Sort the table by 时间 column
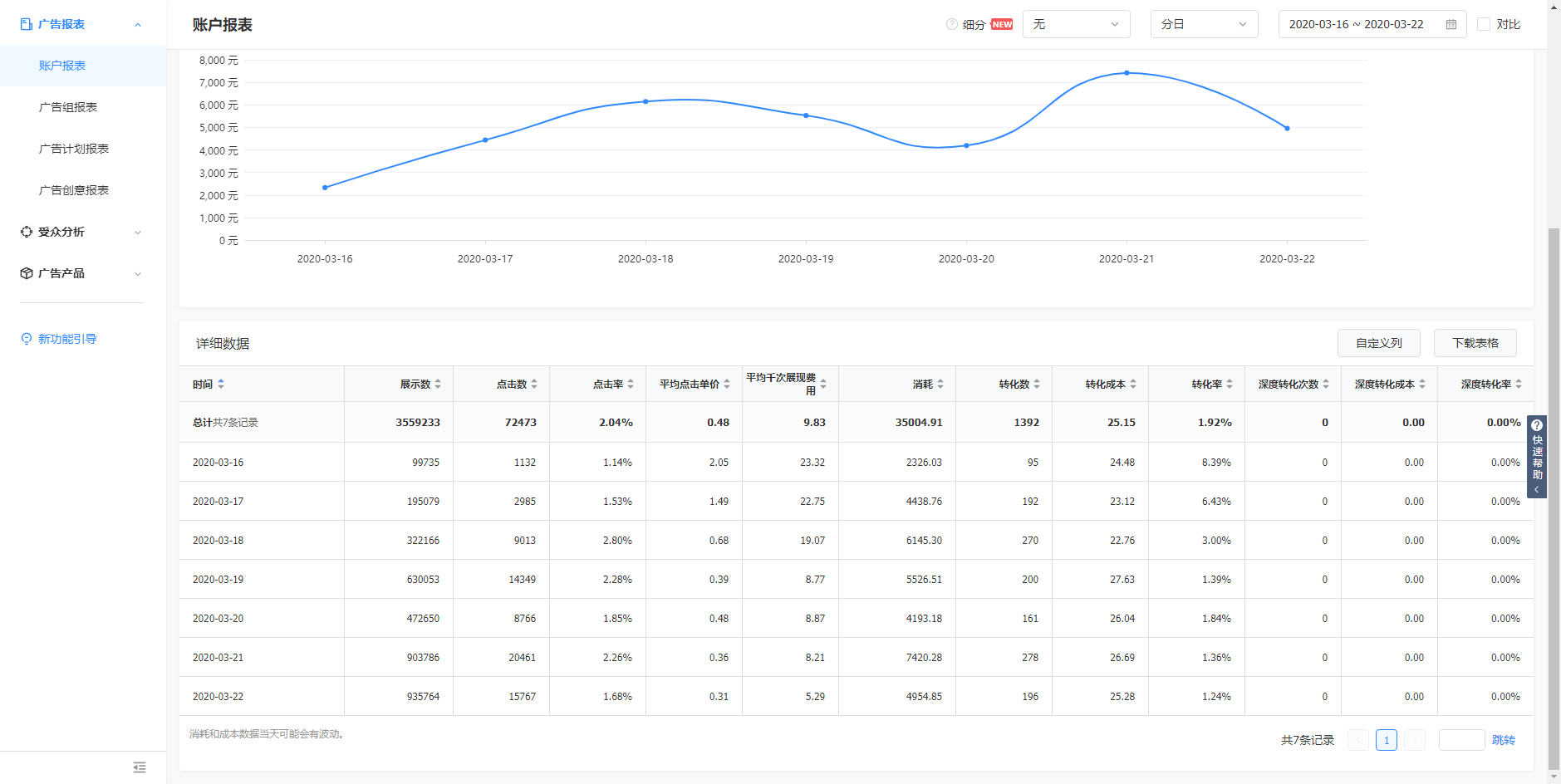Screen dimensions: 1561x784 coord(221,385)
